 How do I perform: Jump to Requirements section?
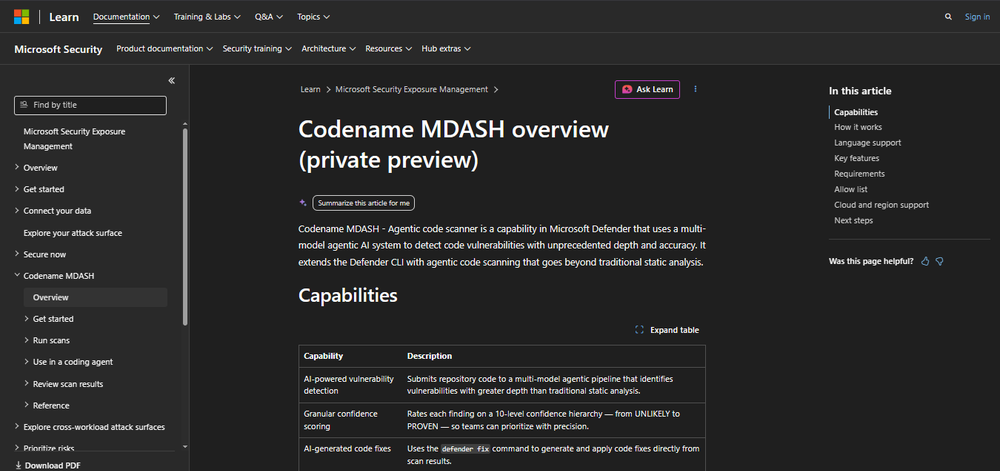(859, 173)
